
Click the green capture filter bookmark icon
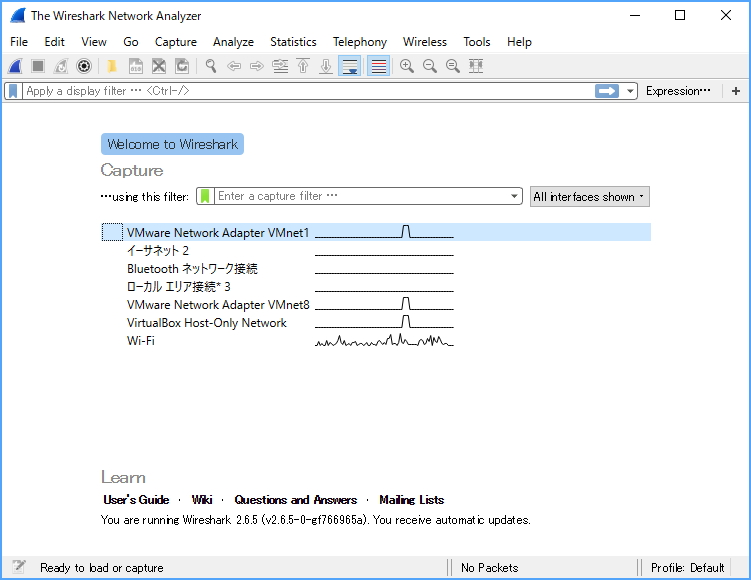tap(205, 196)
